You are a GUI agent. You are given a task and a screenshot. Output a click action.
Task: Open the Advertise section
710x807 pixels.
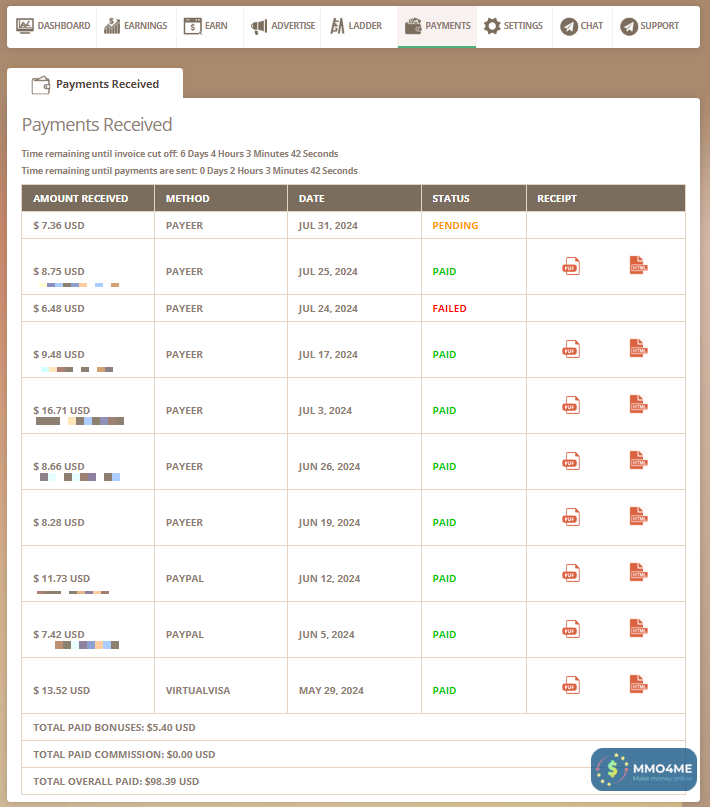coord(282,26)
